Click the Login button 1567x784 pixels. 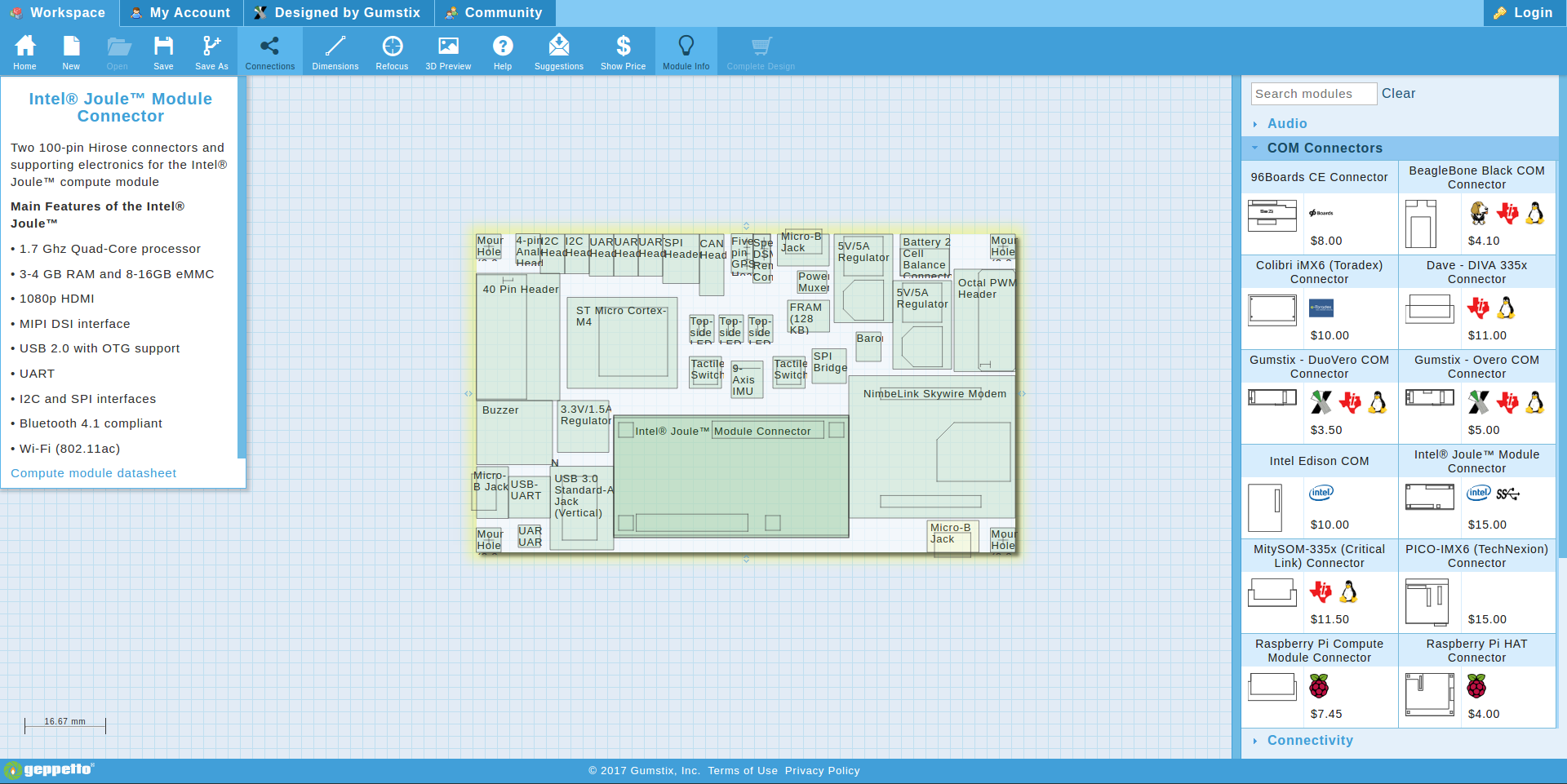click(1524, 13)
